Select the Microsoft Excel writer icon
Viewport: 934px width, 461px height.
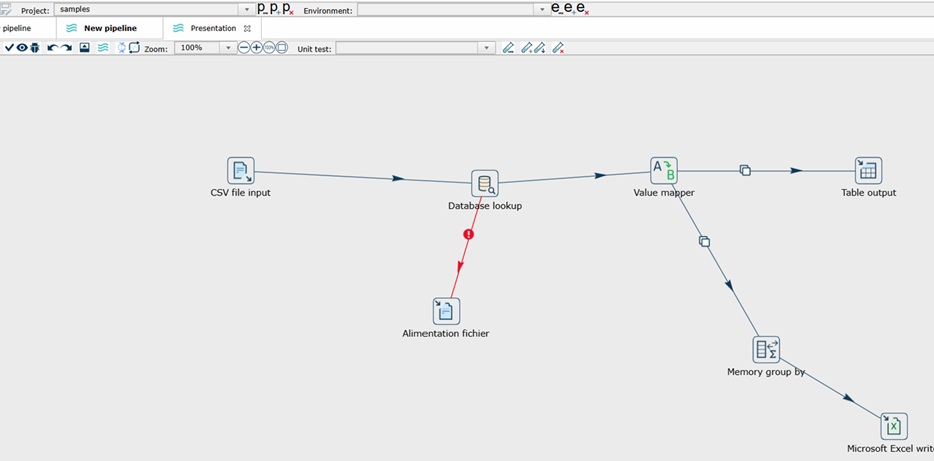coord(894,426)
